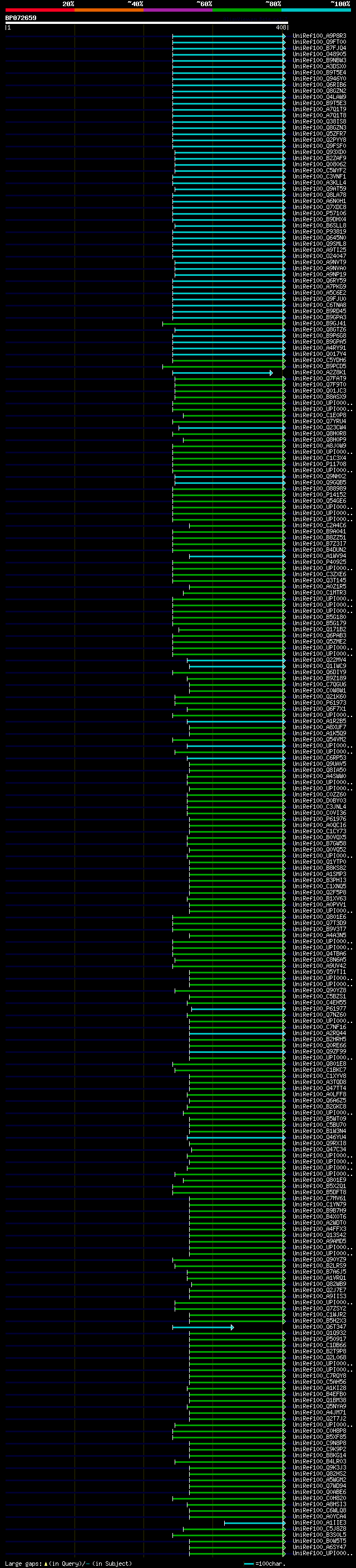Select the UniRef100_A6SY47 label

point(319,1547)
